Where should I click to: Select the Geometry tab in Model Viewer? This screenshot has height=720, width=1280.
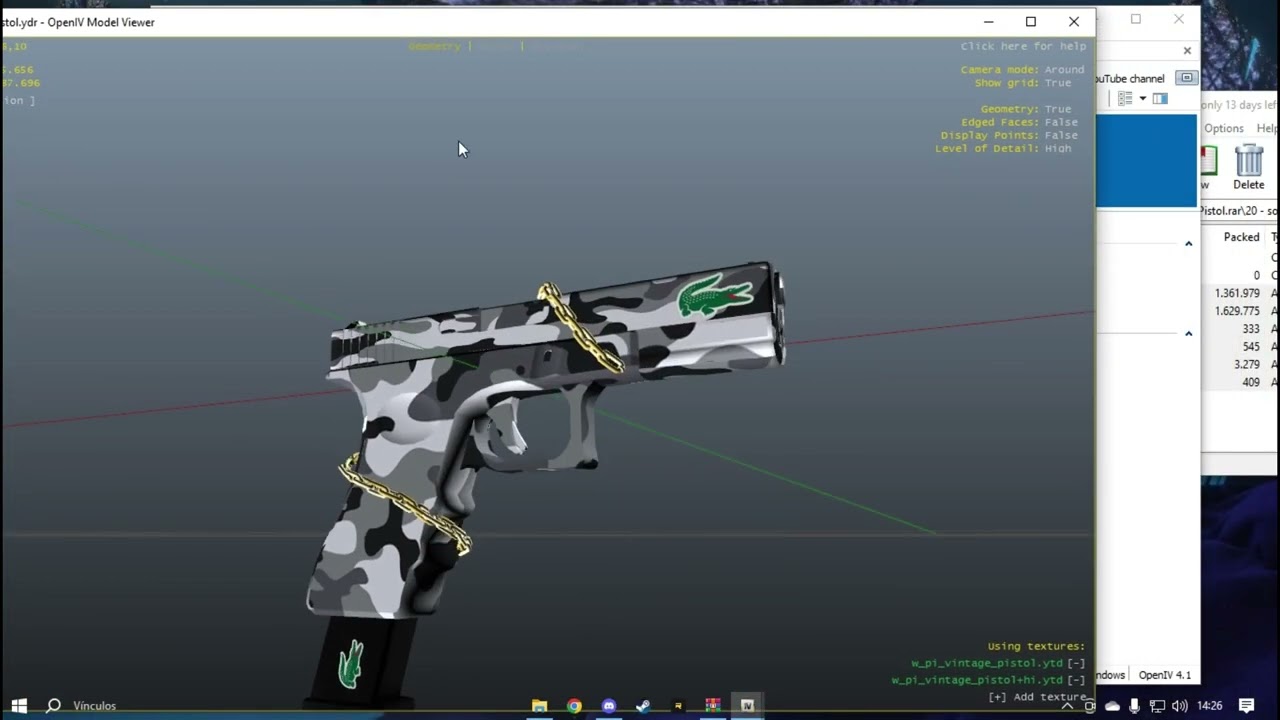point(435,46)
